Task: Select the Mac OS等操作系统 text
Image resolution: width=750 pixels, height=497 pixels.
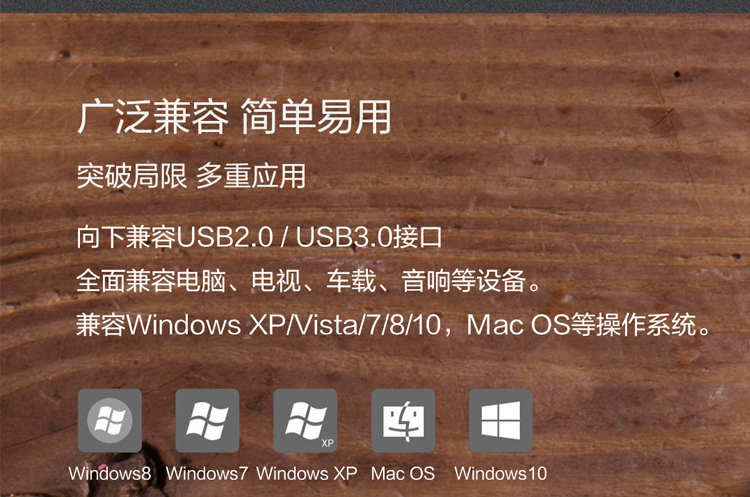Action: 582,325
